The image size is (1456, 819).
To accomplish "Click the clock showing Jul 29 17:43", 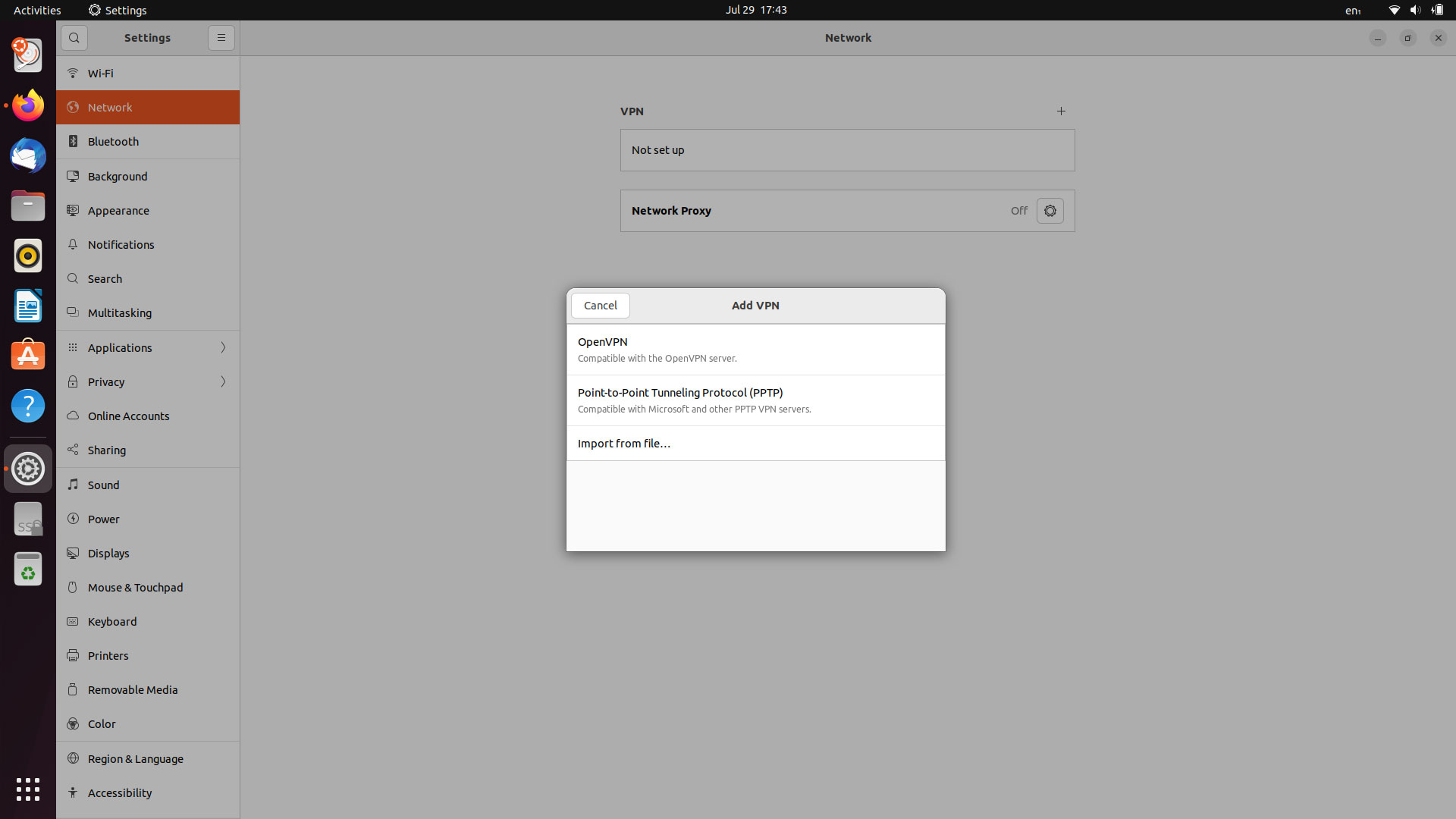I will tap(755, 10).
